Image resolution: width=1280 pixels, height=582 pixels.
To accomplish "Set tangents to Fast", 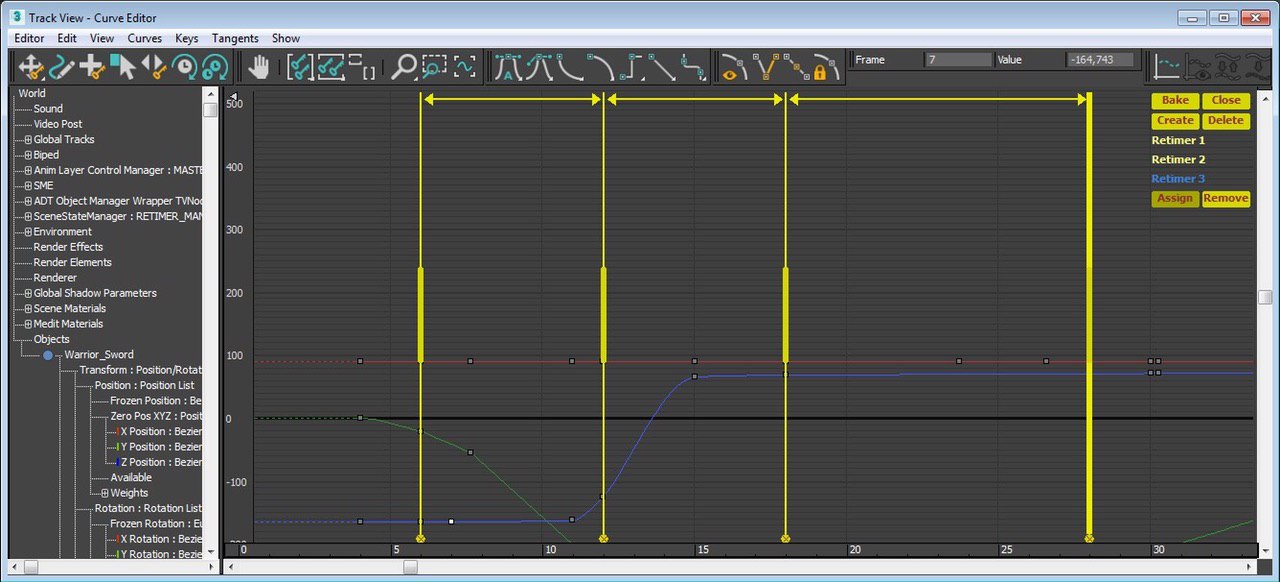I will coord(571,67).
